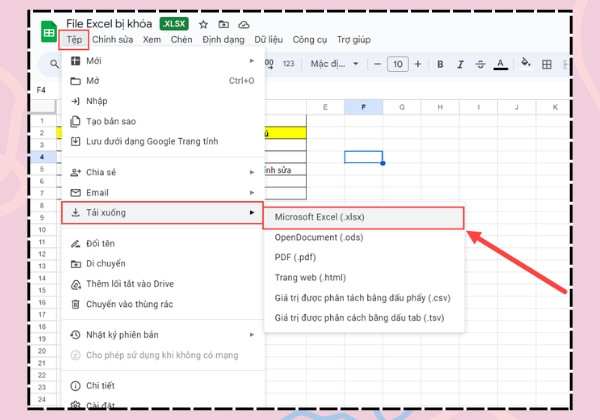Expand the Chia sẻ submenu

(163, 172)
